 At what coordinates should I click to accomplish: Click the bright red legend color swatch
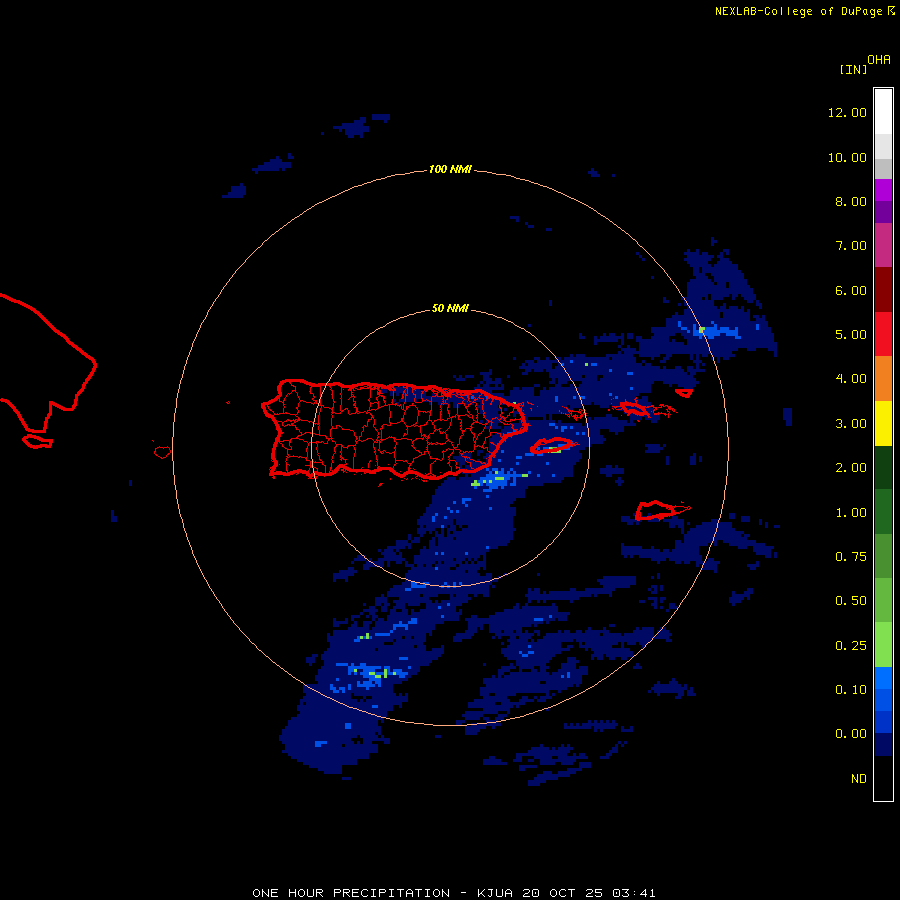883,334
